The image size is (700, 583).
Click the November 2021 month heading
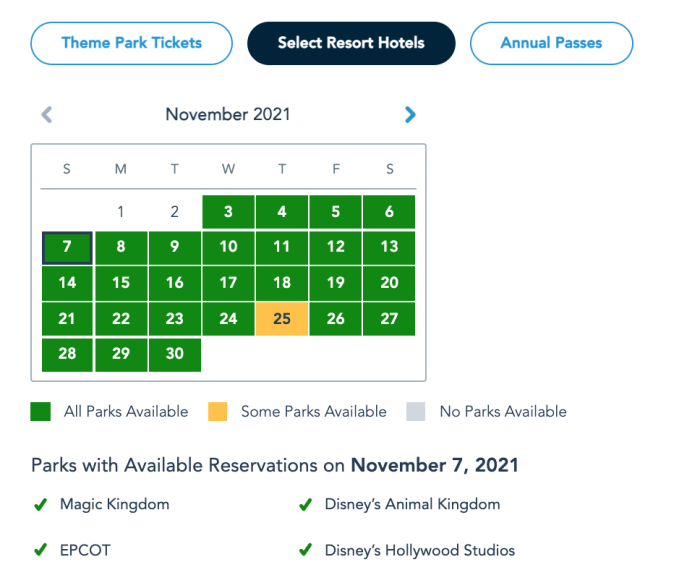[x=228, y=114]
